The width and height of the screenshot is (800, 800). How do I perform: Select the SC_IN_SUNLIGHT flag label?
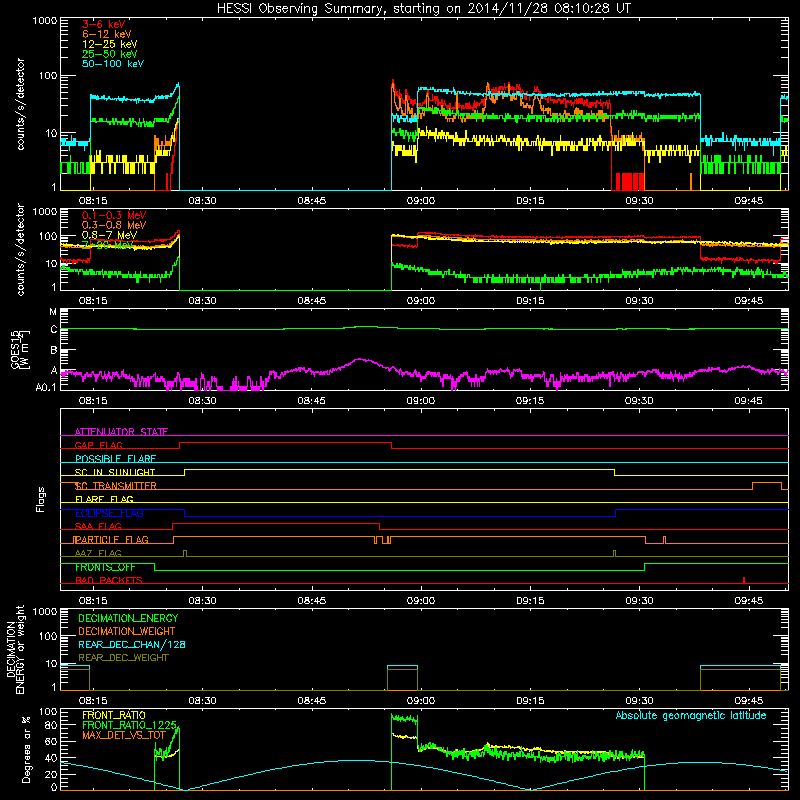point(115,472)
